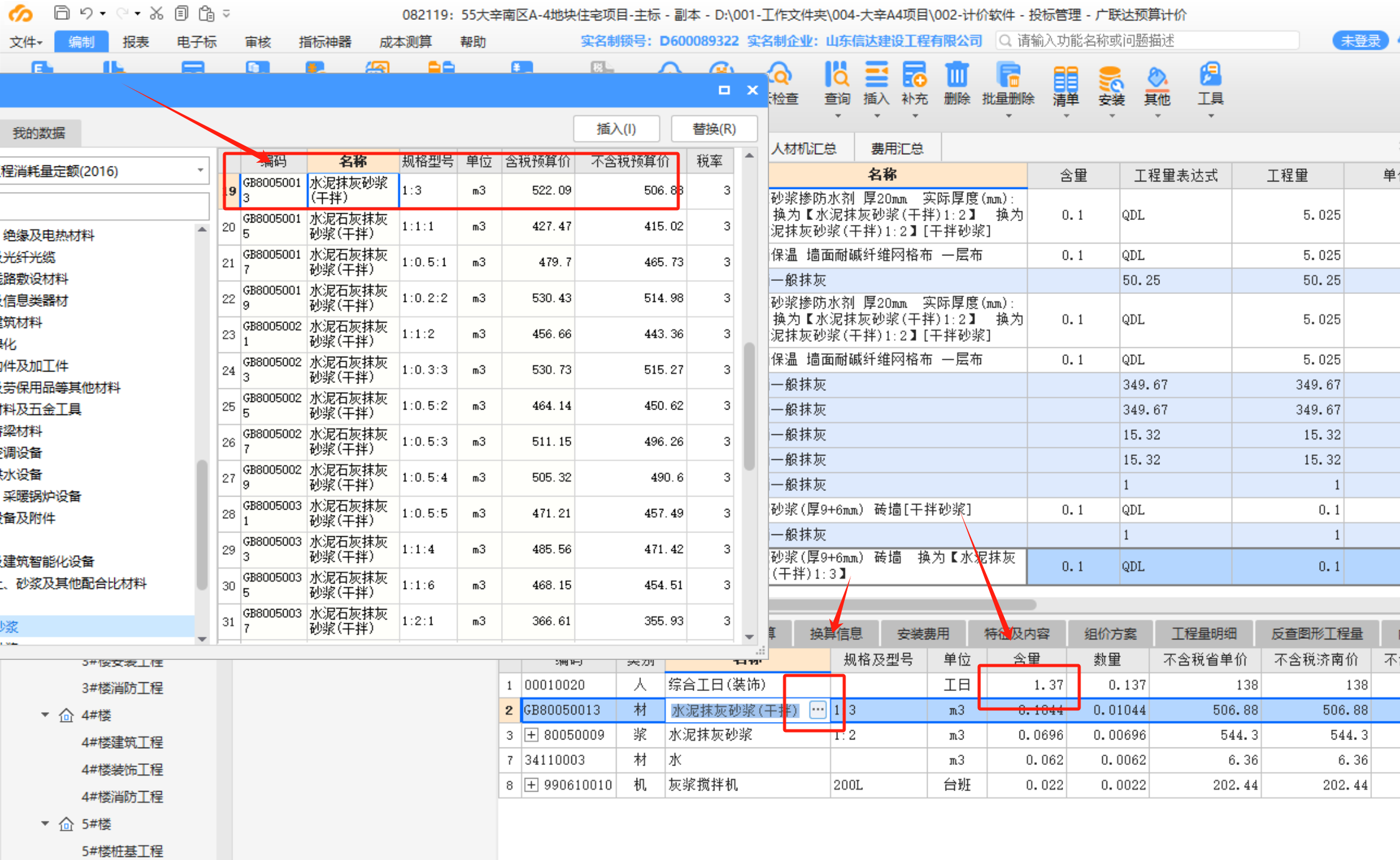1400x860 pixels.
Task: Click the 删除 trash can icon
Action: tap(957, 75)
